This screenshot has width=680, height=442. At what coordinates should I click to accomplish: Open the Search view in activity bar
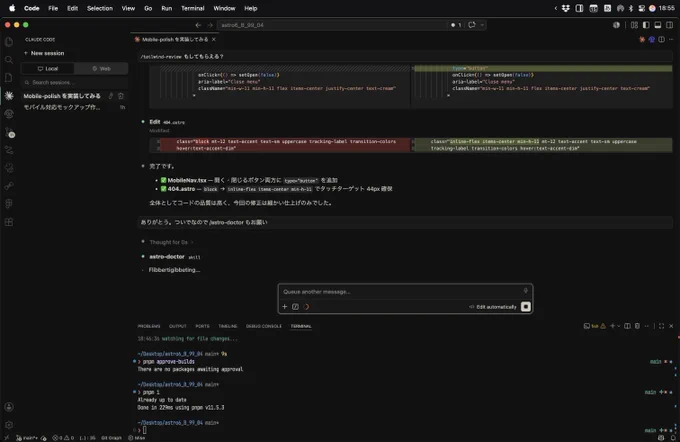pos(9,60)
